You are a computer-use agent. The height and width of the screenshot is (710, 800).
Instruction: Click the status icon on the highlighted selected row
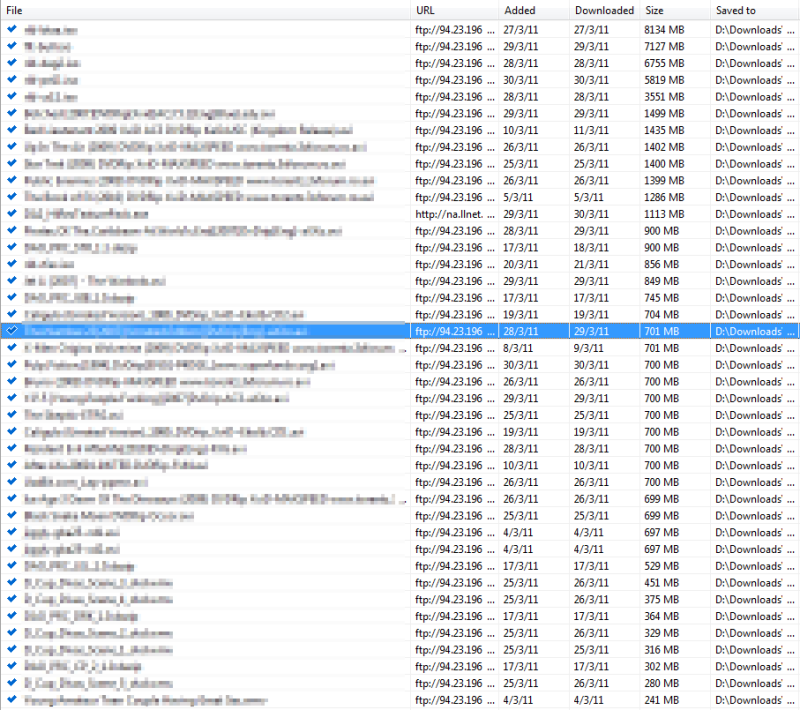click(11, 331)
